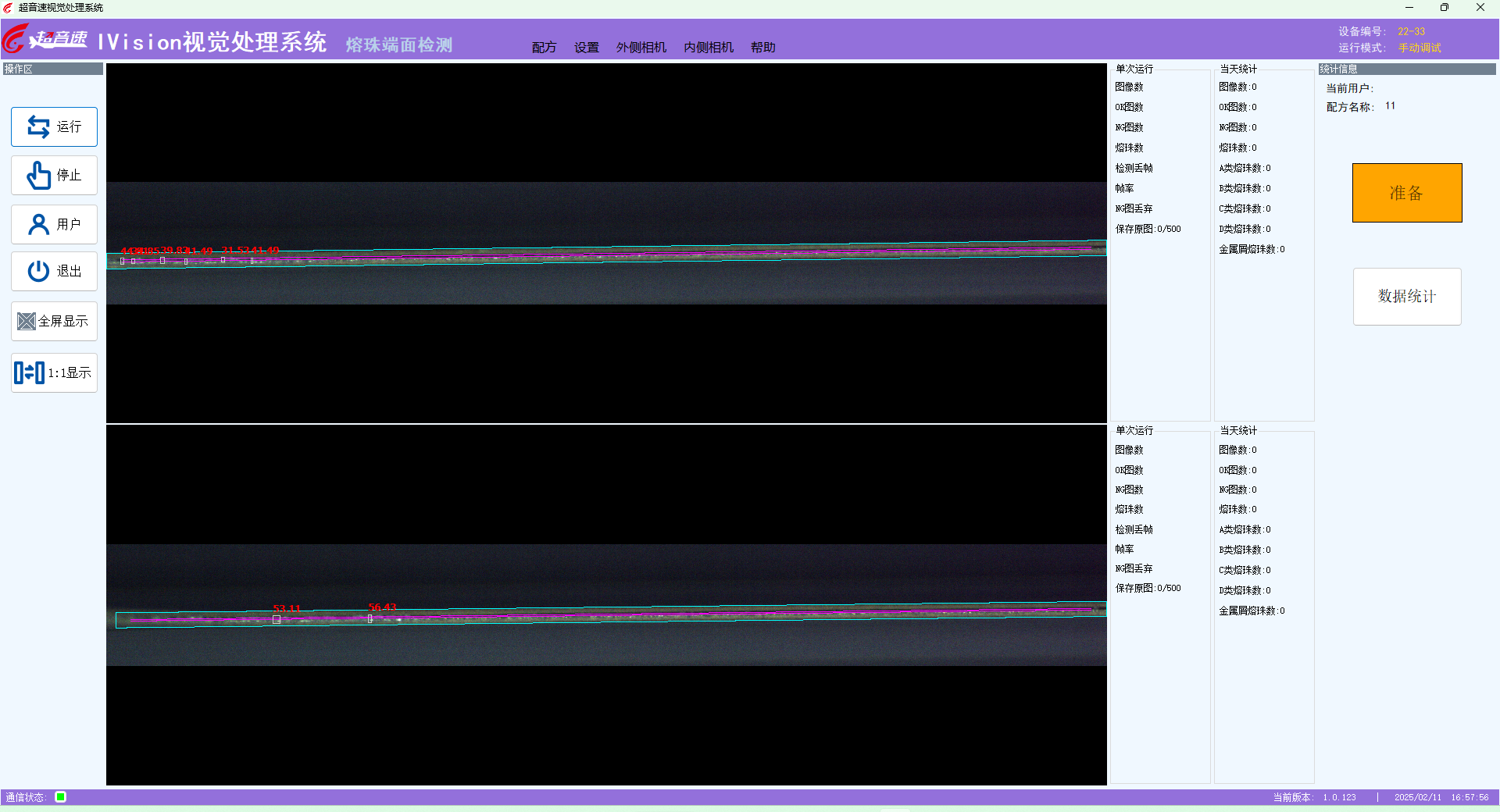Viewport: 1500px width, 812px height.
Task: Click the 手动调试 run mode text
Action: (x=1420, y=48)
